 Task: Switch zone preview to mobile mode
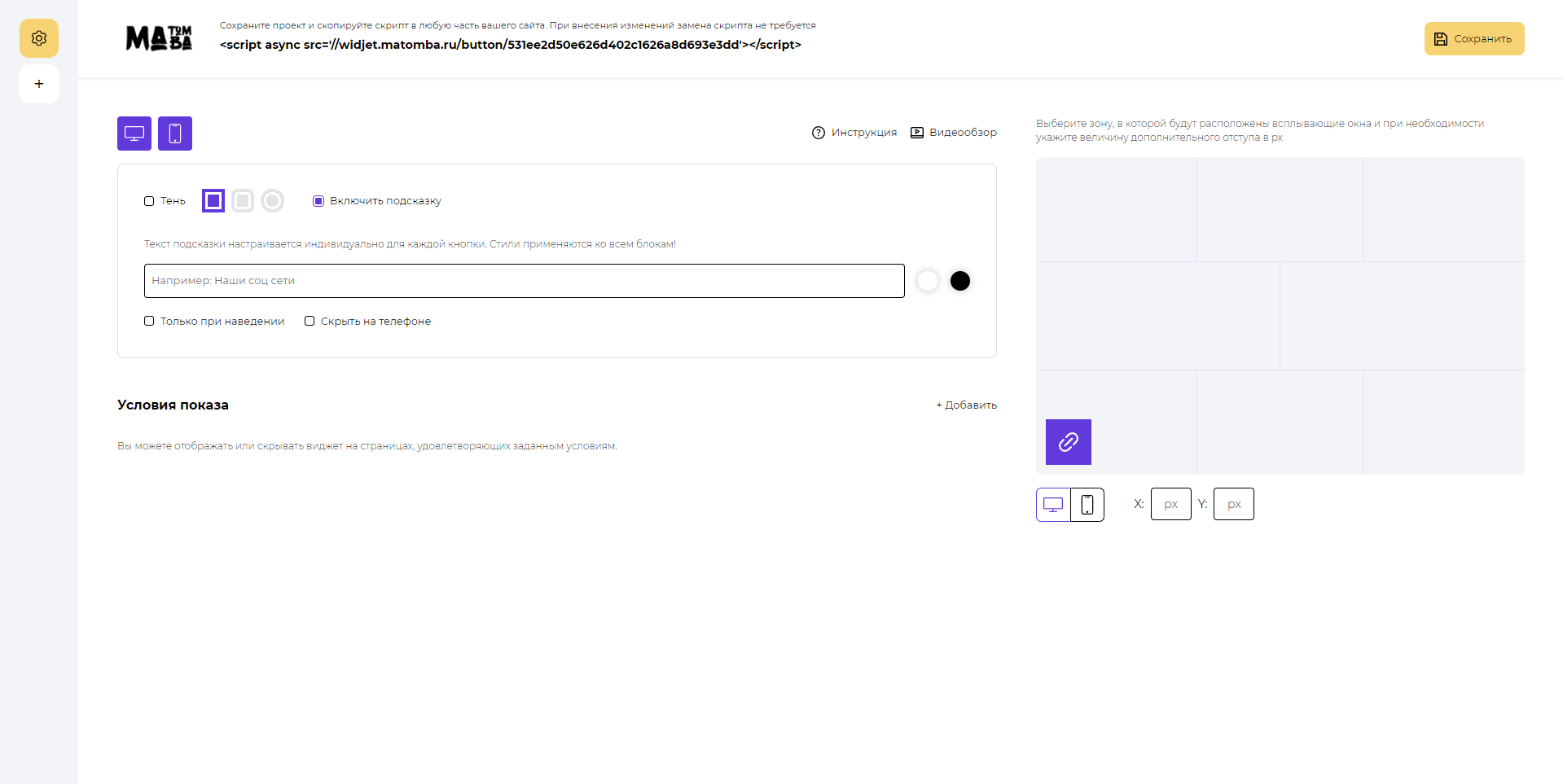[x=1087, y=505]
